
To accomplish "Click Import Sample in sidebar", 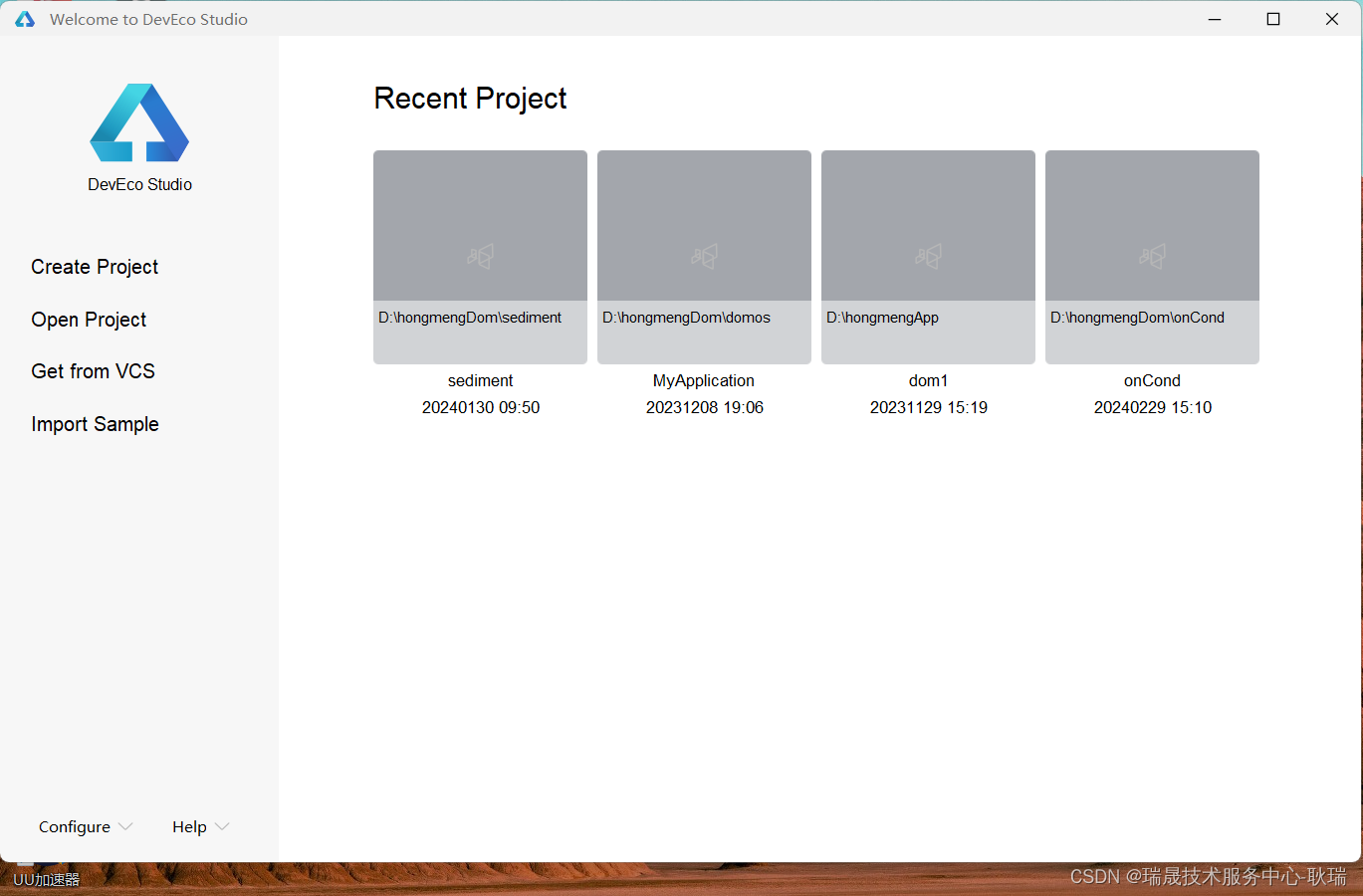I will pyautogui.click(x=95, y=424).
